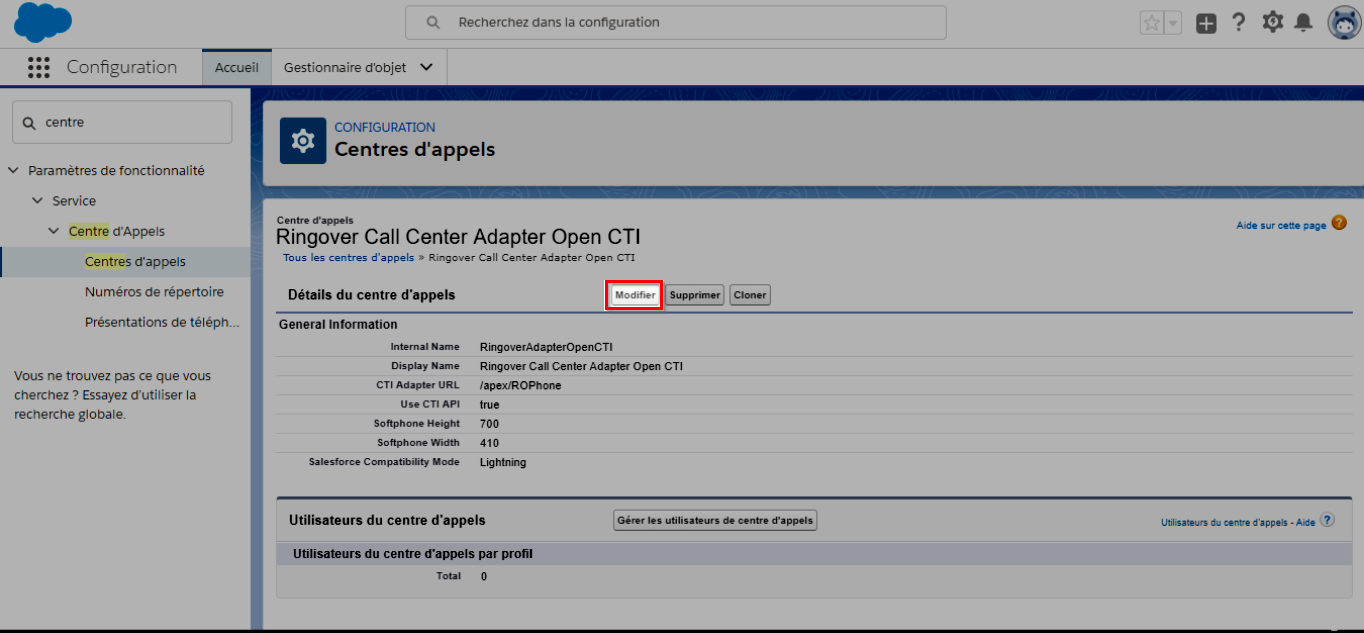Open the setup gear icon
1364x633 pixels.
[1272, 22]
